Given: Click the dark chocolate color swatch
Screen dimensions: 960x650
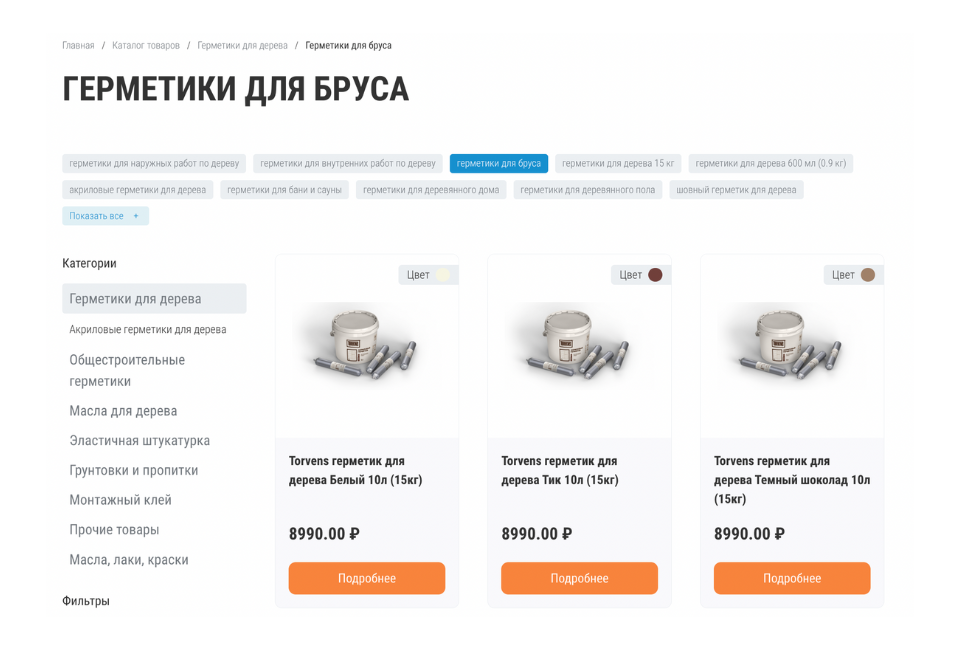Looking at the screenshot, I should [x=868, y=275].
